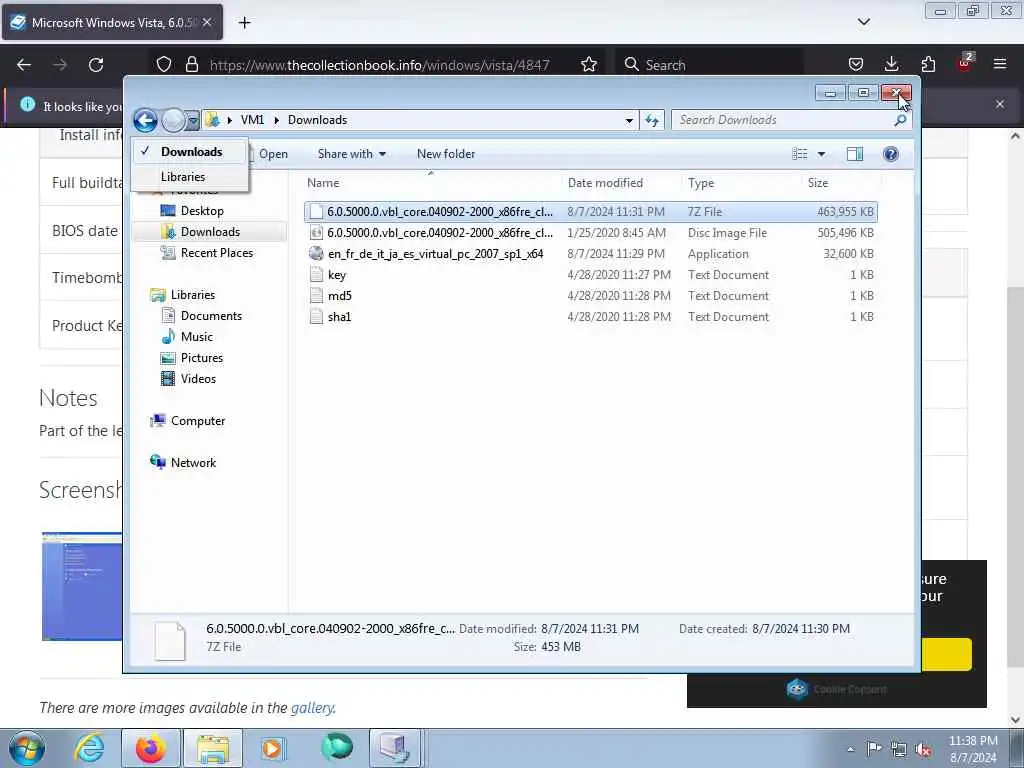Open the address bar history dropdown
1024x768 pixels.
coord(629,120)
